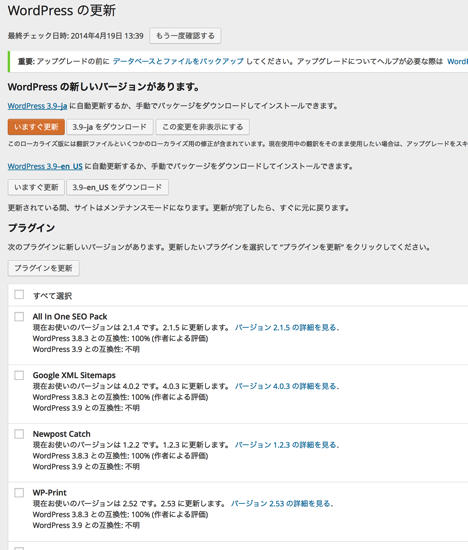View バージョン 4.0.3 の詳細を見る link
The height and width of the screenshot is (550, 468).
click(287, 386)
